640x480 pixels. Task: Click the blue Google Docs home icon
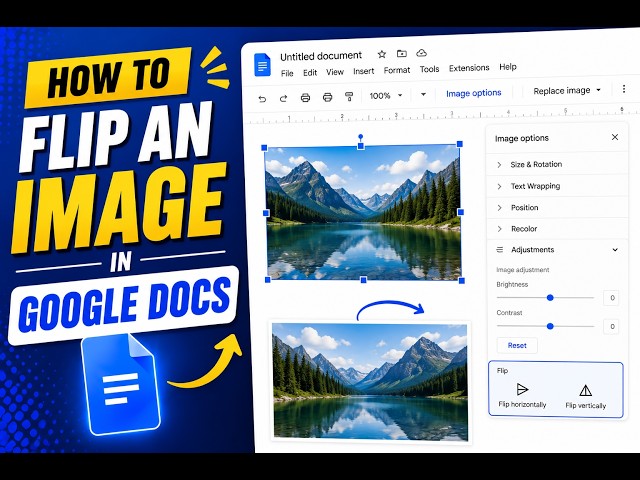pyautogui.click(x=262, y=64)
